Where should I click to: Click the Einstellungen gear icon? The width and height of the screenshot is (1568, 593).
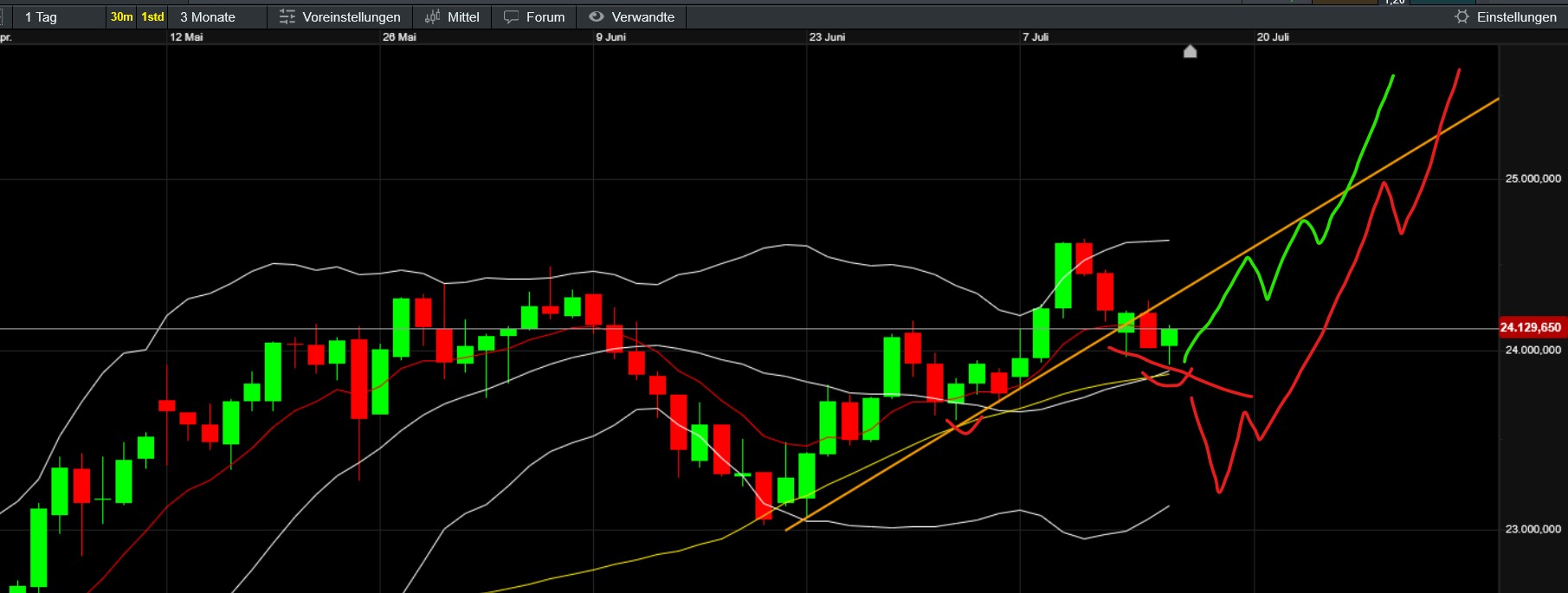(1462, 17)
